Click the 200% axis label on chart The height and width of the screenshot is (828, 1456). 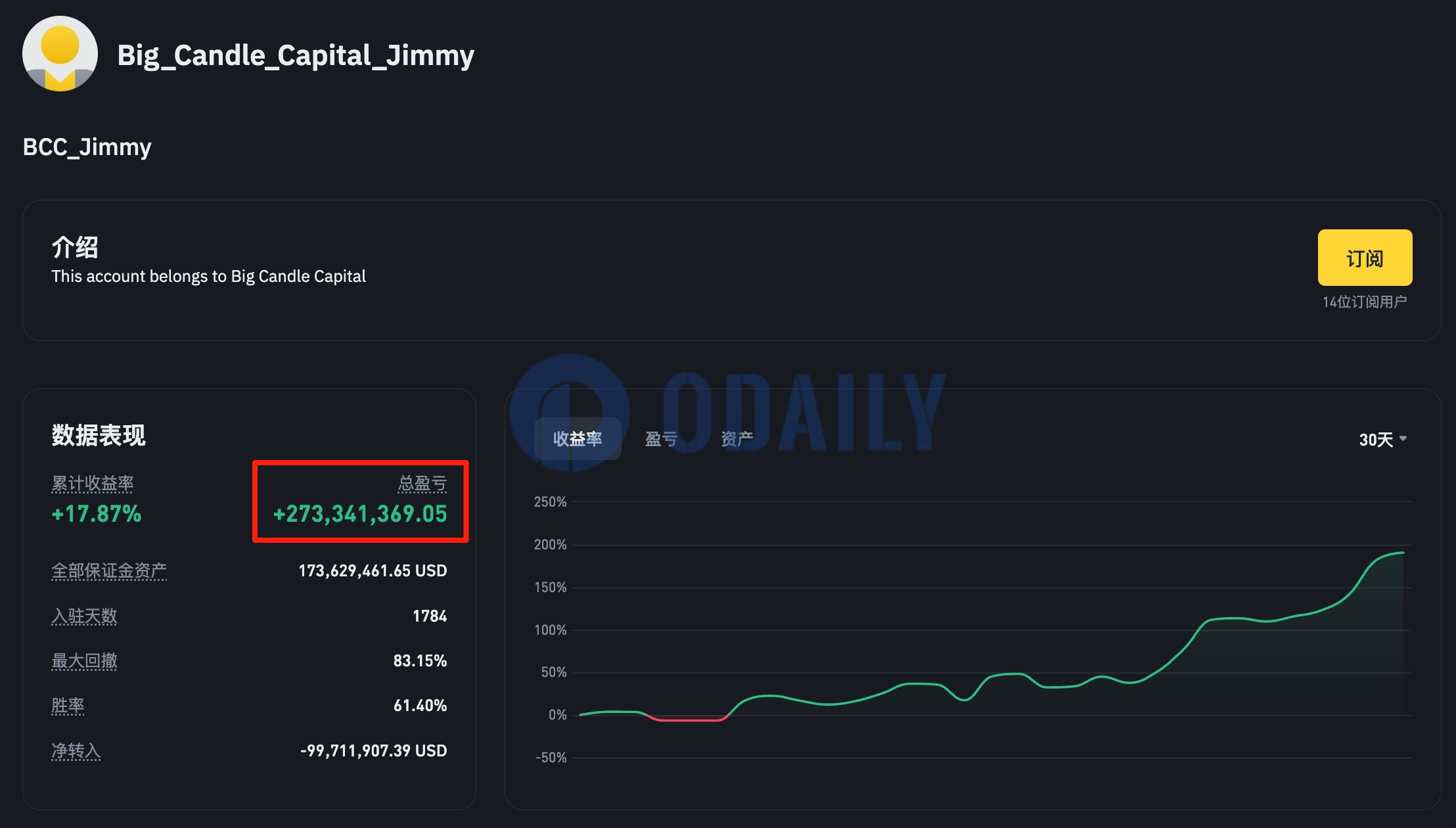(550, 545)
